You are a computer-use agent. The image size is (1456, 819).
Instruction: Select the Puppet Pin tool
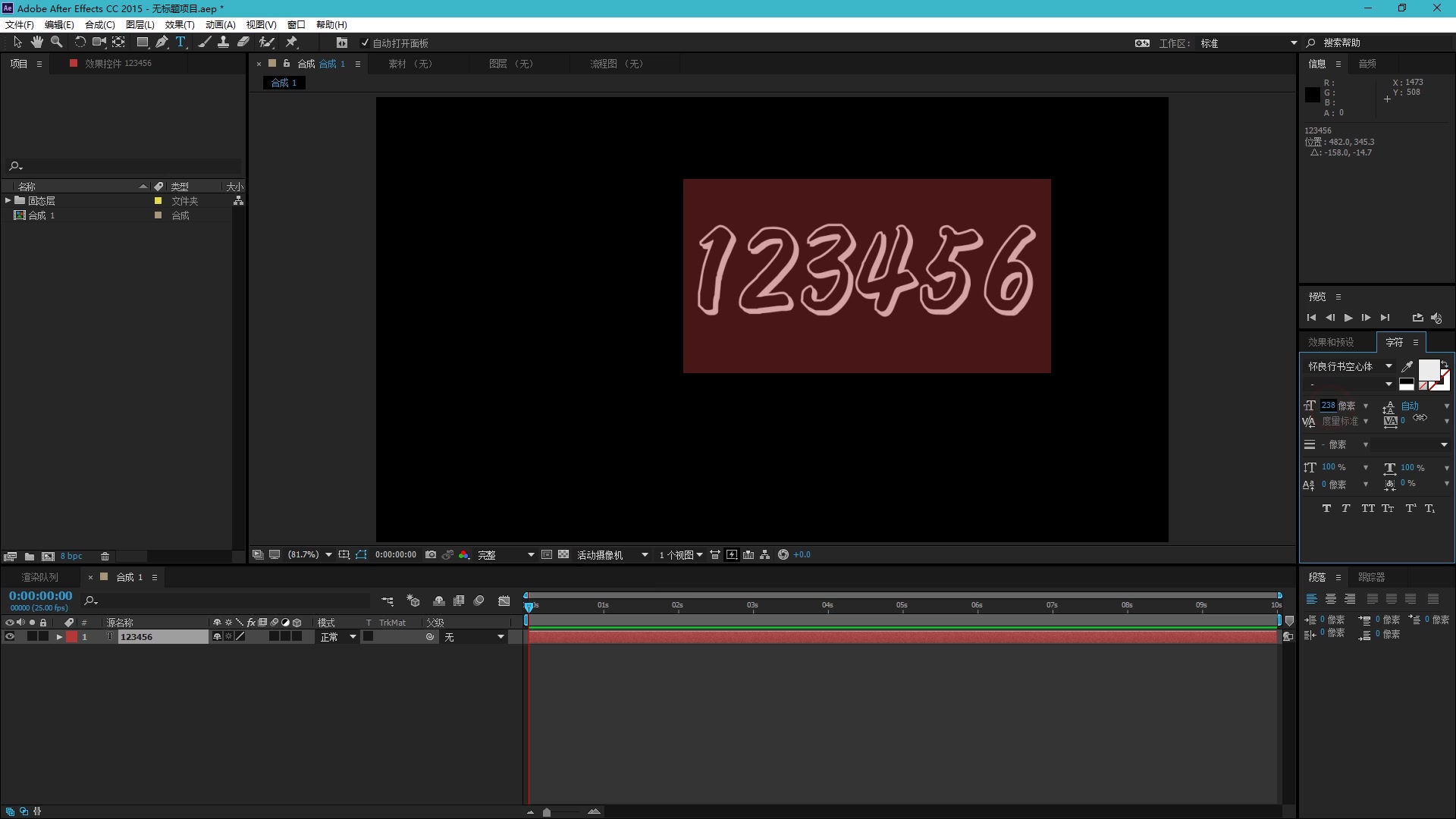292,42
